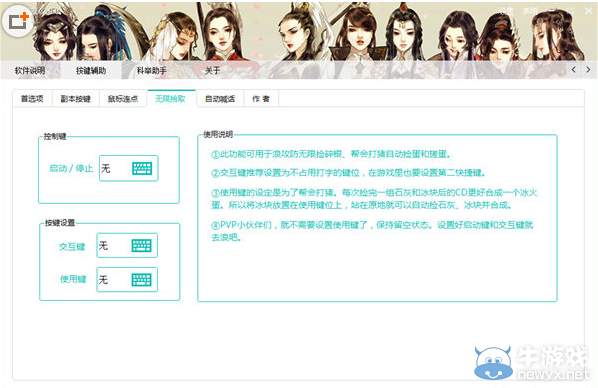Click left arrow to scroll top menu
Image resolution: width=598 pixels, height=388 pixels.
coord(574,69)
